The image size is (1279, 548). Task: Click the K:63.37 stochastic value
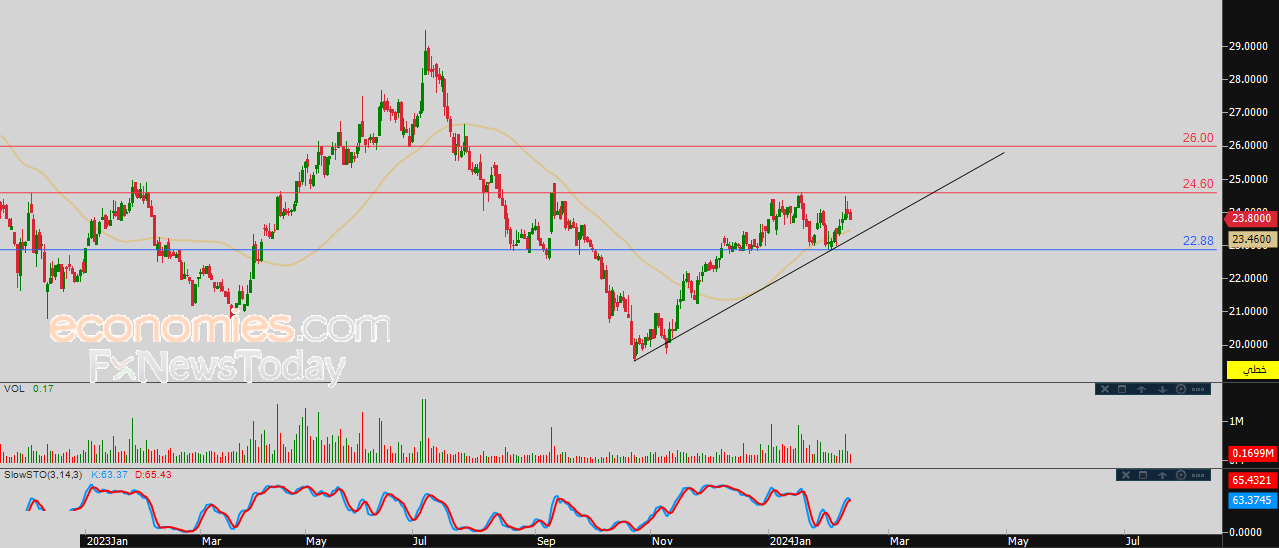(108, 474)
